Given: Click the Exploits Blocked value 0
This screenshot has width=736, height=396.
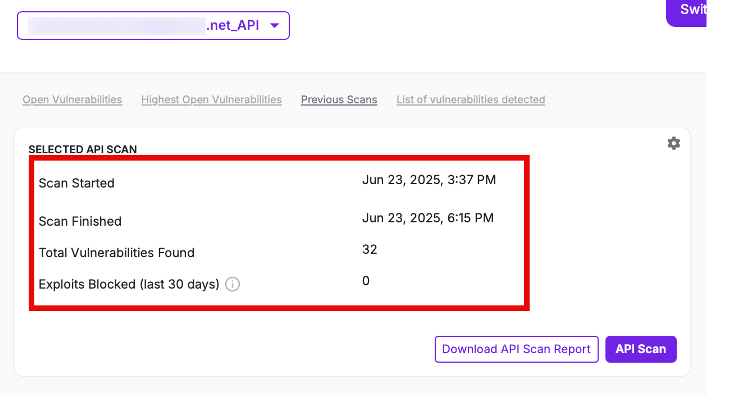Looking at the screenshot, I should pyautogui.click(x=366, y=281).
